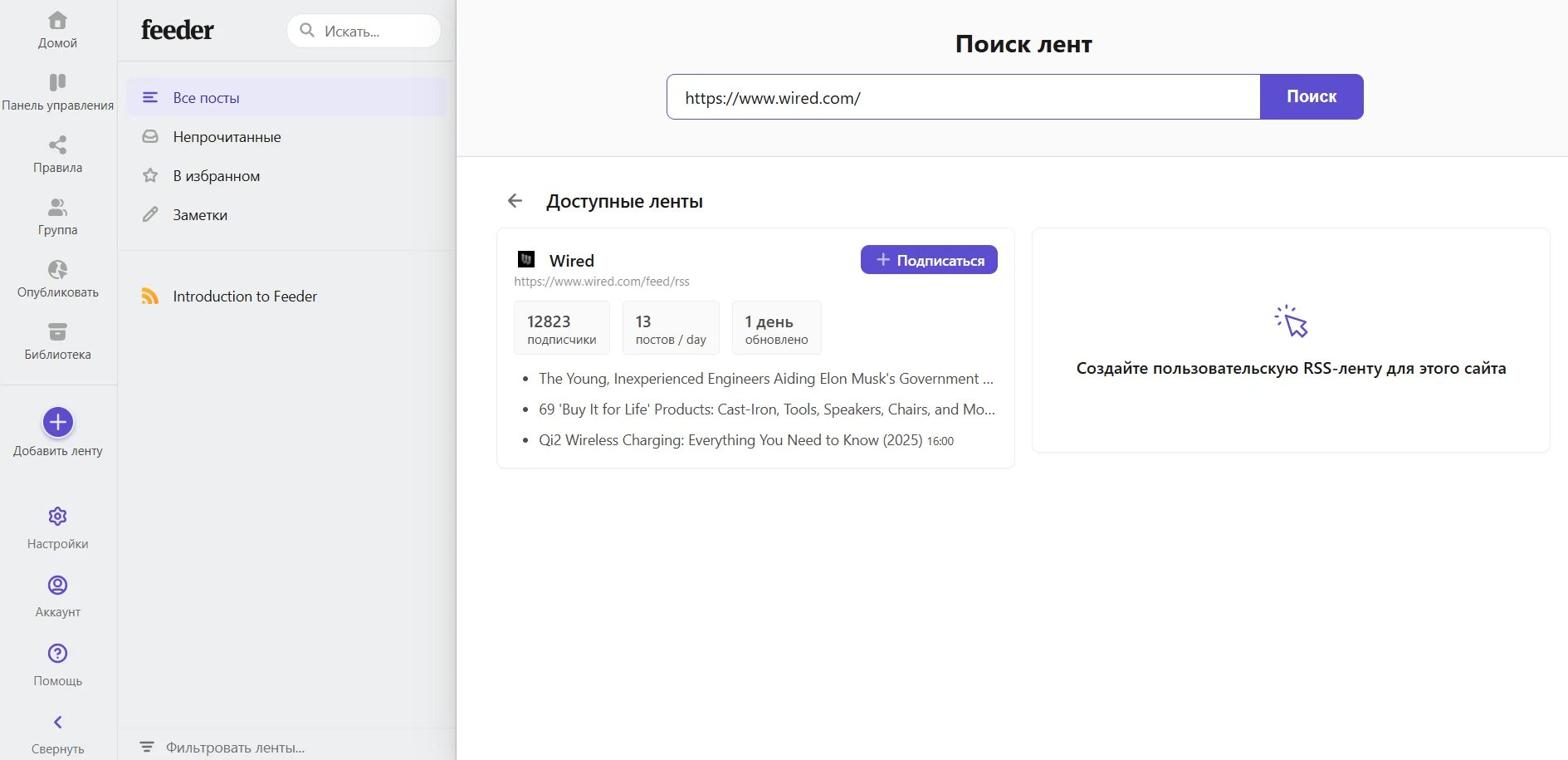Click the 12823 подписчики stat box
The width and height of the screenshot is (1568, 760).
tap(562, 328)
